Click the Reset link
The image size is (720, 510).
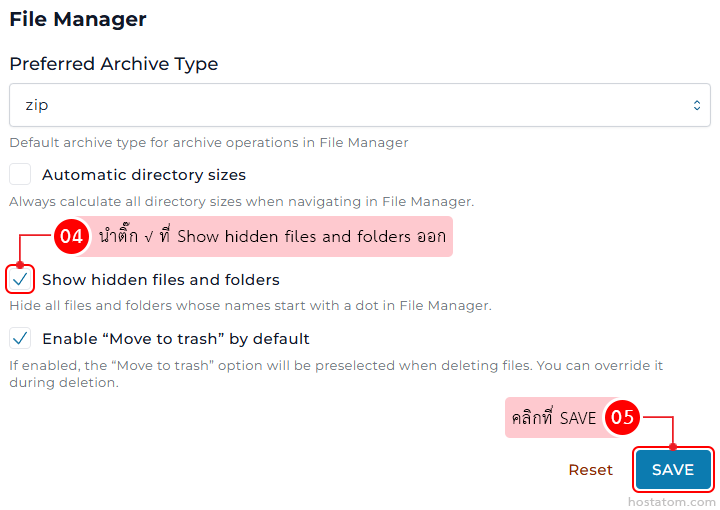pos(591,470)
